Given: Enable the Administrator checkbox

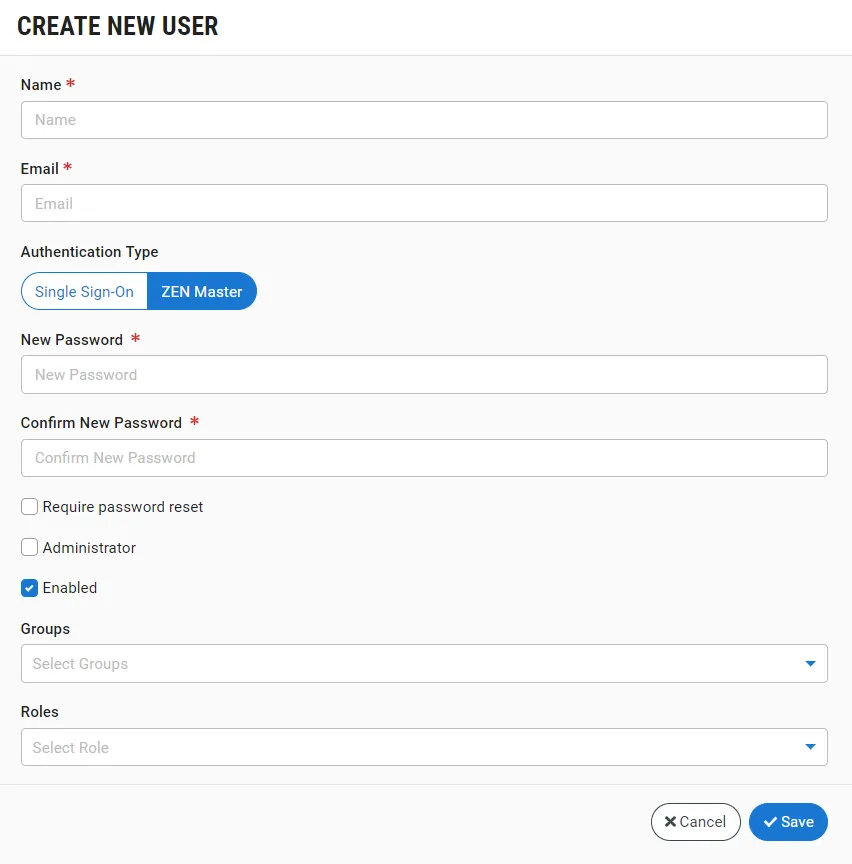Looking at the screenshot, I should (29, 547).
